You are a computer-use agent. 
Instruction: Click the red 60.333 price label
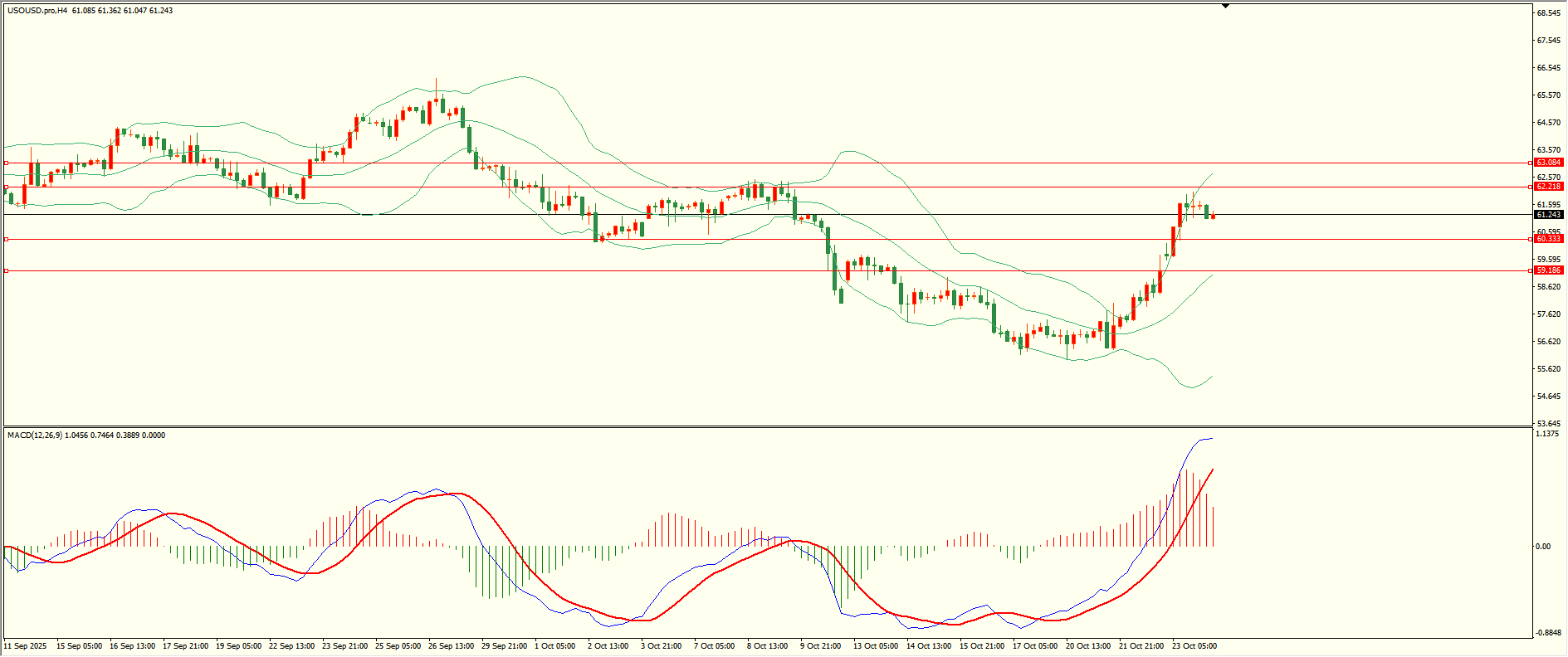pyautogui.click(x=1548, y=239)
